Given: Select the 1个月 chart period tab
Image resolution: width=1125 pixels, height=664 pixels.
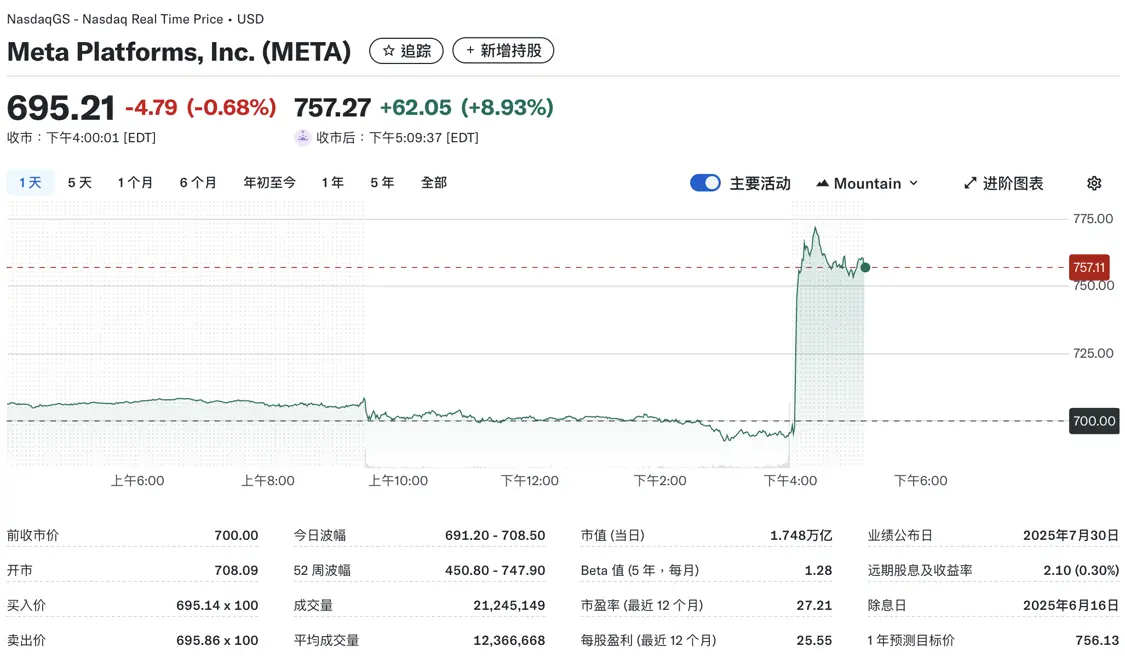Looking at the screenshot, I should pos(135,182).
